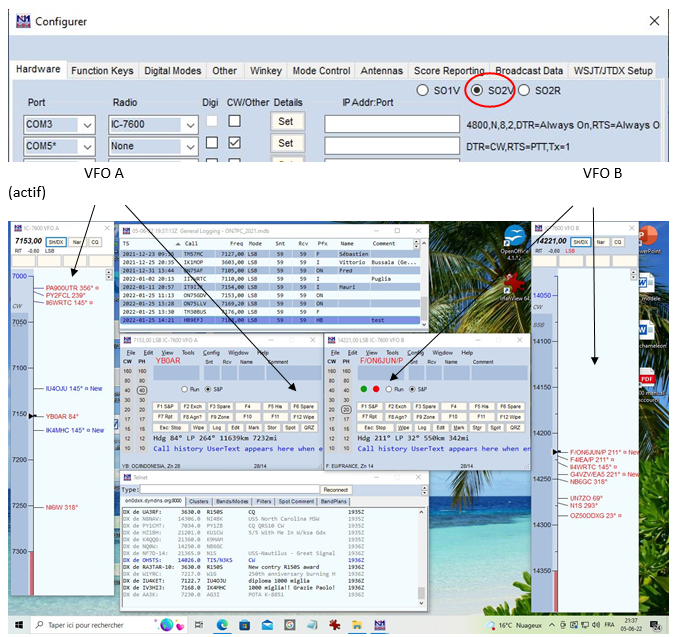Click the red IrfanView taskbar icon
The image size is (676, 637).
[x=334, y=625]
